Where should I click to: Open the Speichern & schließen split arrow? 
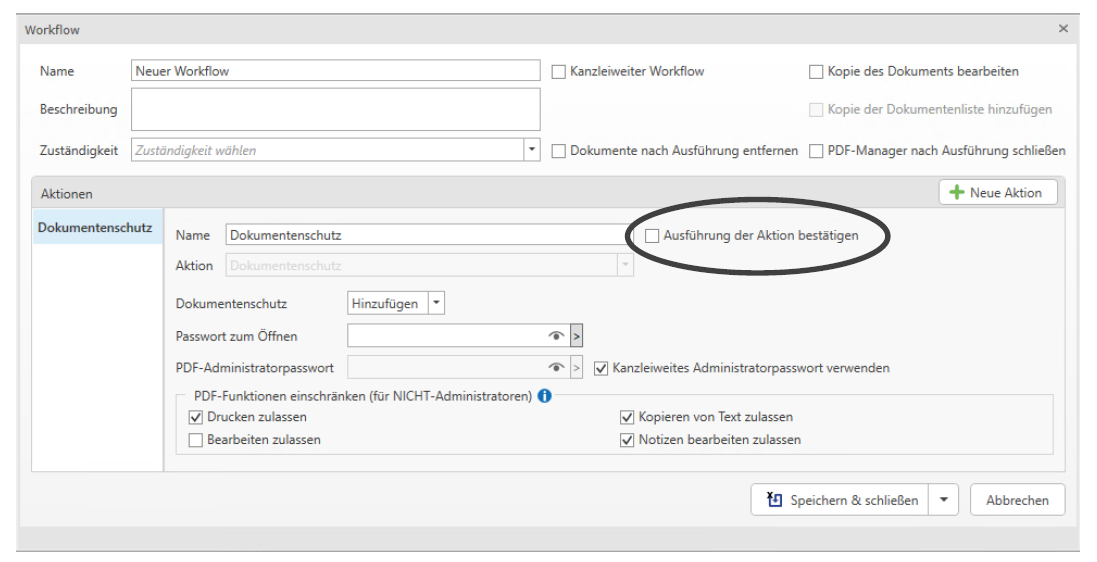point(944,500)
